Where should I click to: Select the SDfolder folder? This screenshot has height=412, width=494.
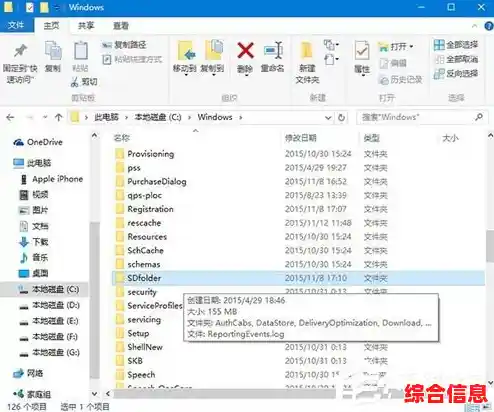click(298, 278)
